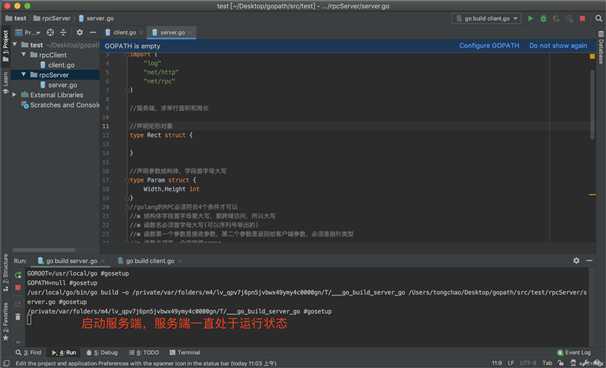Click the yellow inspection indicator in editor corner
The height and width of the screenshot is (368, 606).
click(x=592, y=56)
